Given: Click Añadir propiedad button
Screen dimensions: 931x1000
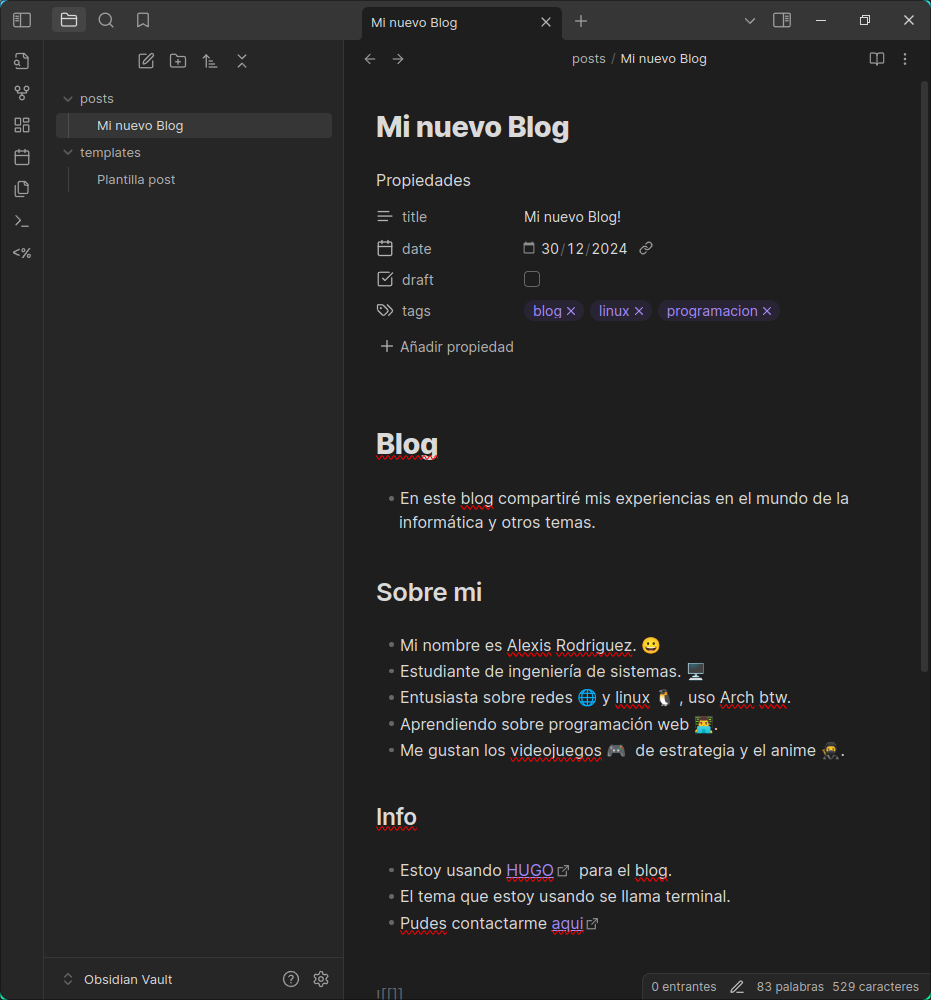Looking at the screenshot, I should click(x=447, y=347).
